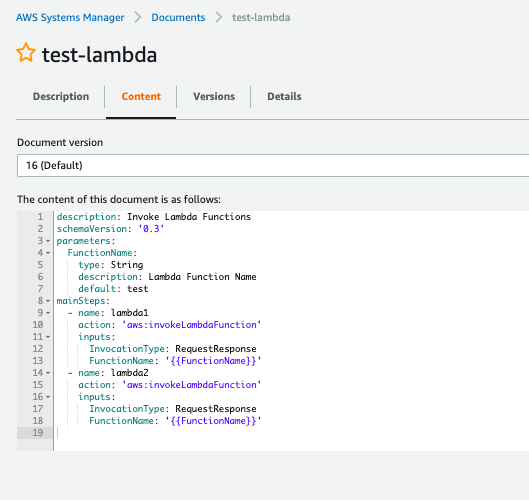Click schemaVersion '0.3' value
This screenshot has height=500, width=529.
click(x=151, y=229)
